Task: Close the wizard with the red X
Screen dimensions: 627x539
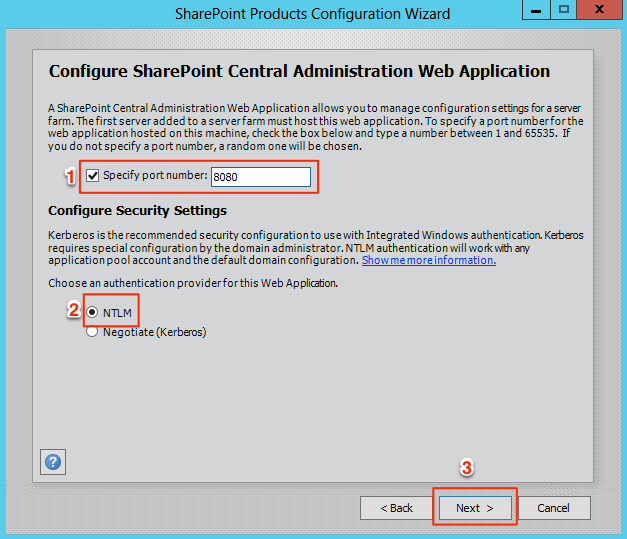Action: click(x=599, y=10)
